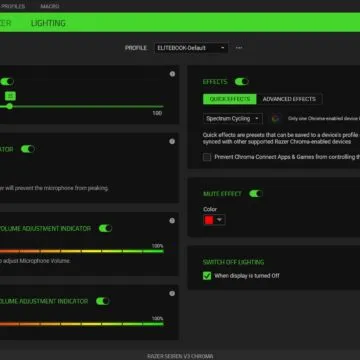Click the 'prevent the microphone from peaking' text

54,188
